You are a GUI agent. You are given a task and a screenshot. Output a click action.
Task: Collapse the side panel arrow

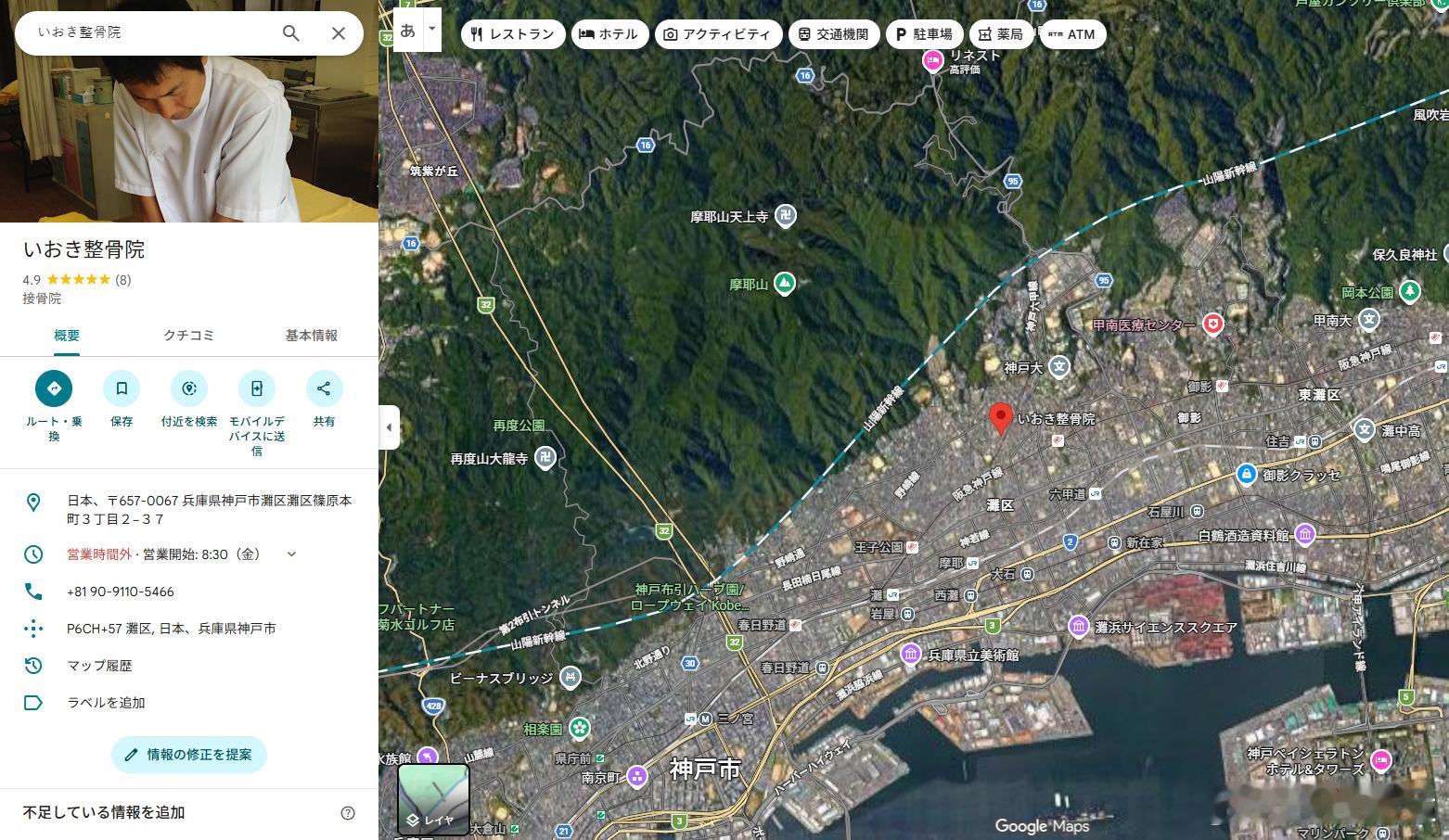pyautogui.click(x=390, y=427)
